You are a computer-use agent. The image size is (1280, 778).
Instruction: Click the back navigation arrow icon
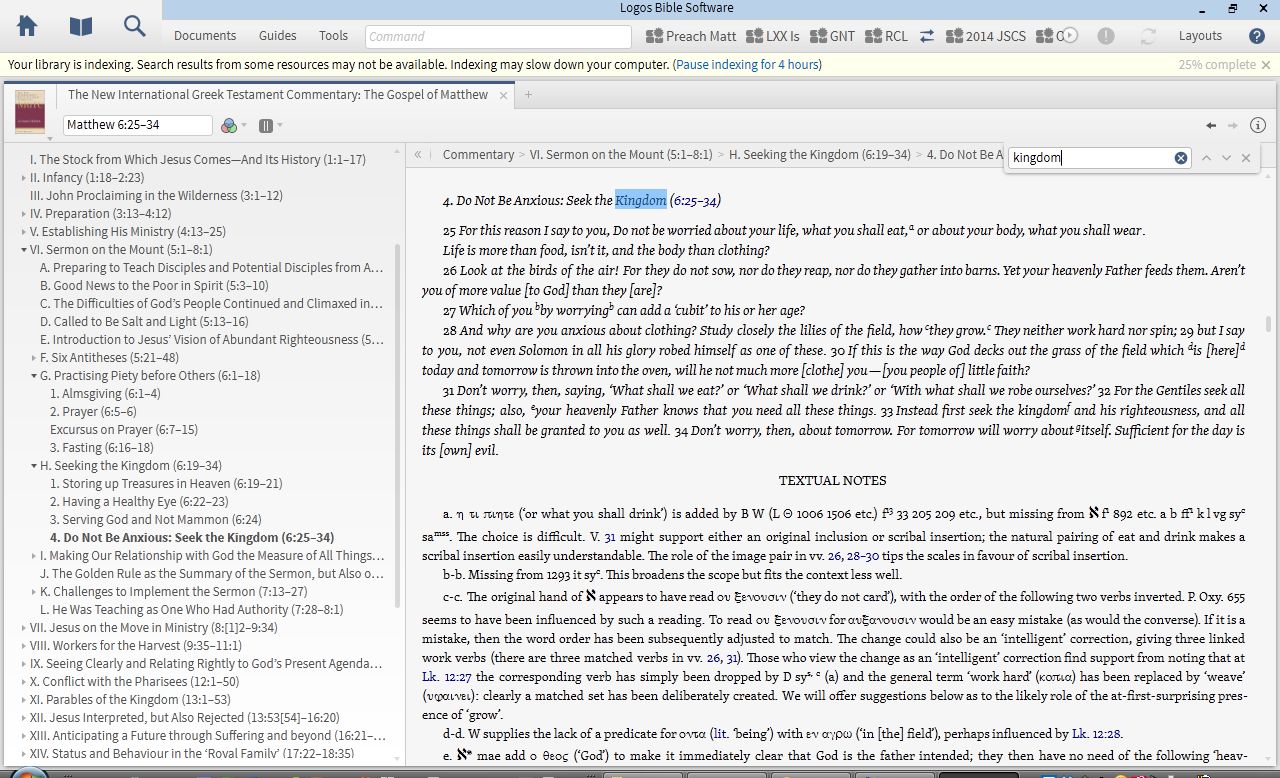coord(1211,125)
